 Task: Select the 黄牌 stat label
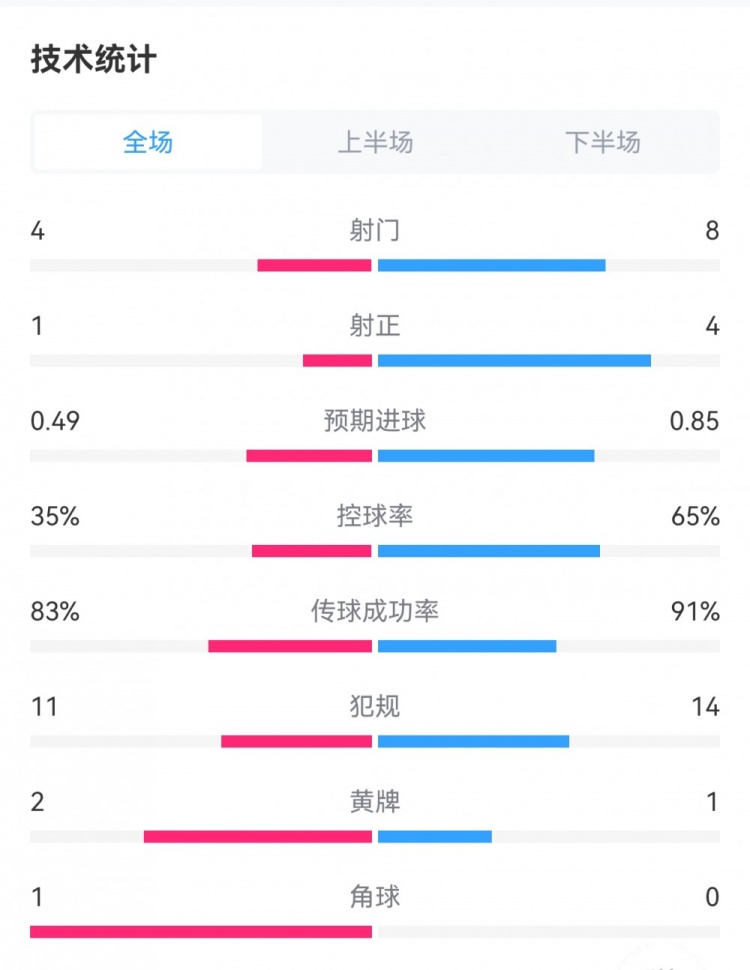[374, 802]
